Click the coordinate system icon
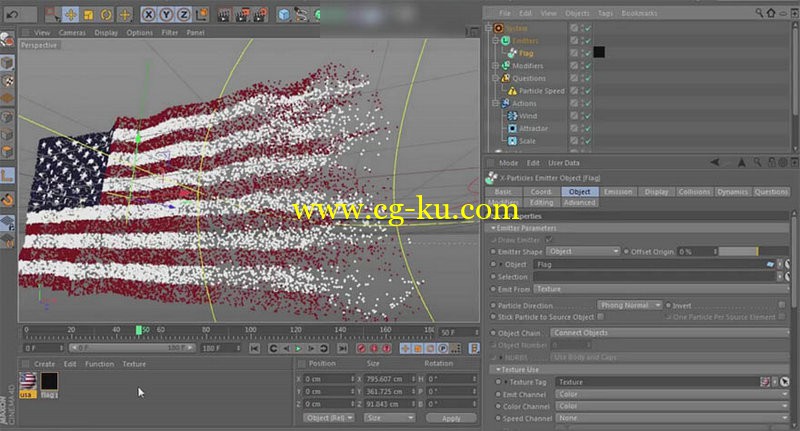800x431 pixels. point(202,15)
